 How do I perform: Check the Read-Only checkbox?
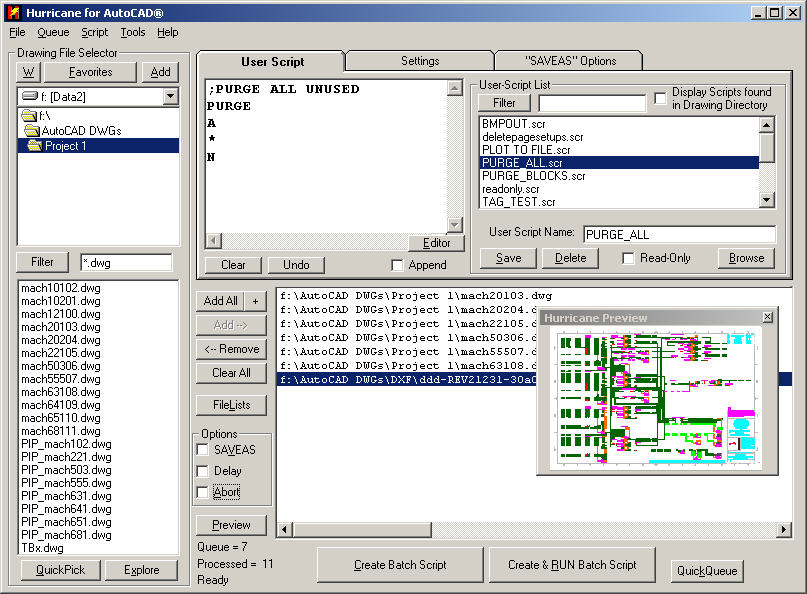click(x=628, y=258)
